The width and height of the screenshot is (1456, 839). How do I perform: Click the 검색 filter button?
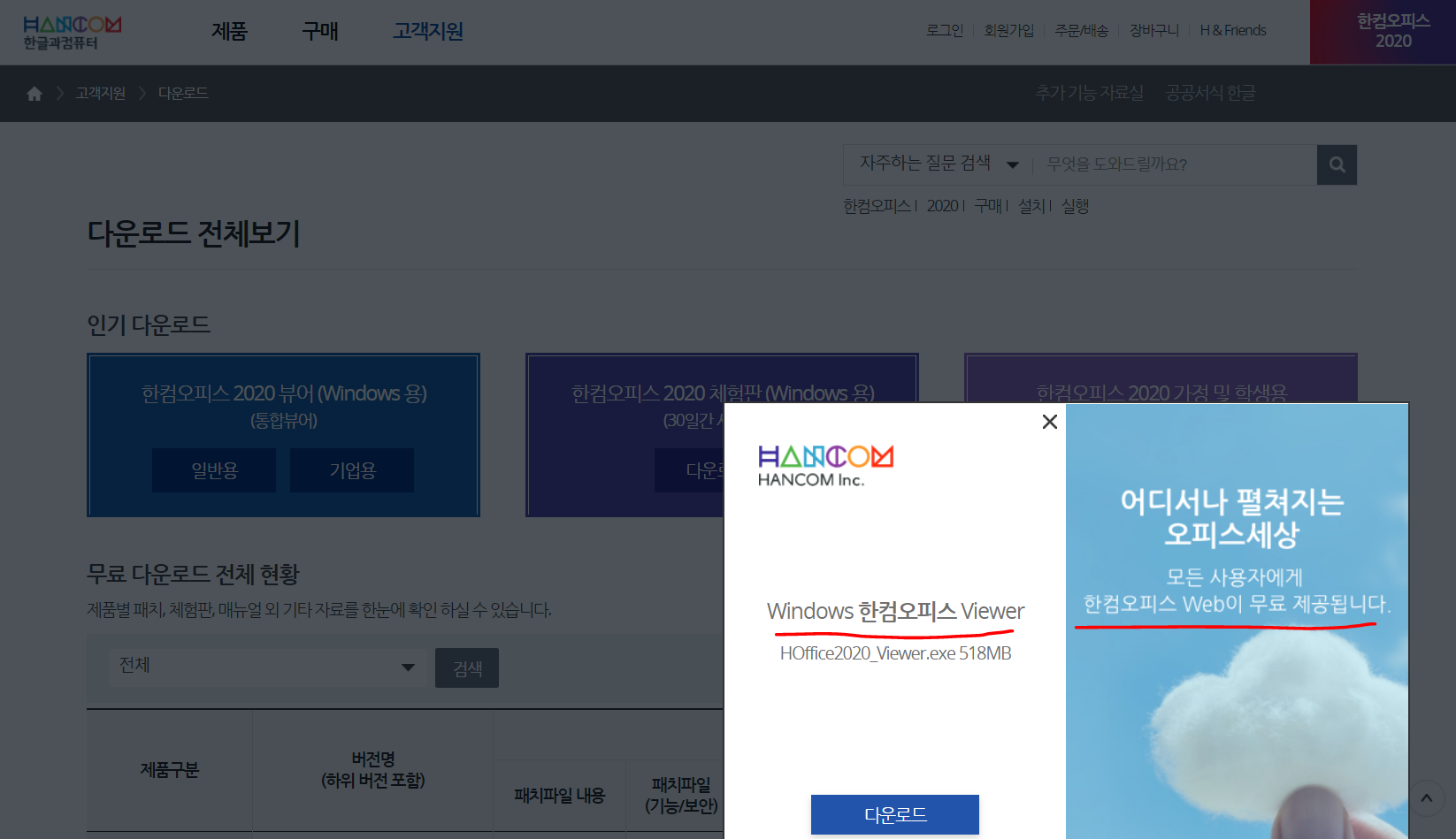click(x=467, y=668)
